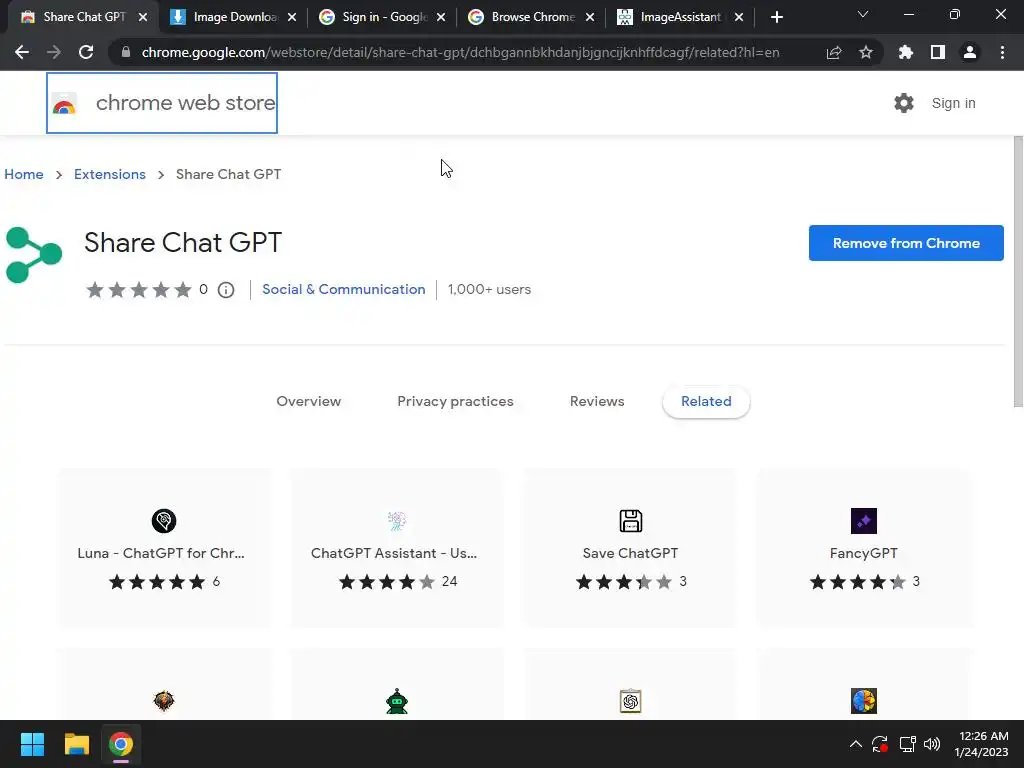The width and height of the screenshot is (1024, 768).
Task: Click the Luna - ChatGPT for Chr... title
Action: (x=161, y=553)
